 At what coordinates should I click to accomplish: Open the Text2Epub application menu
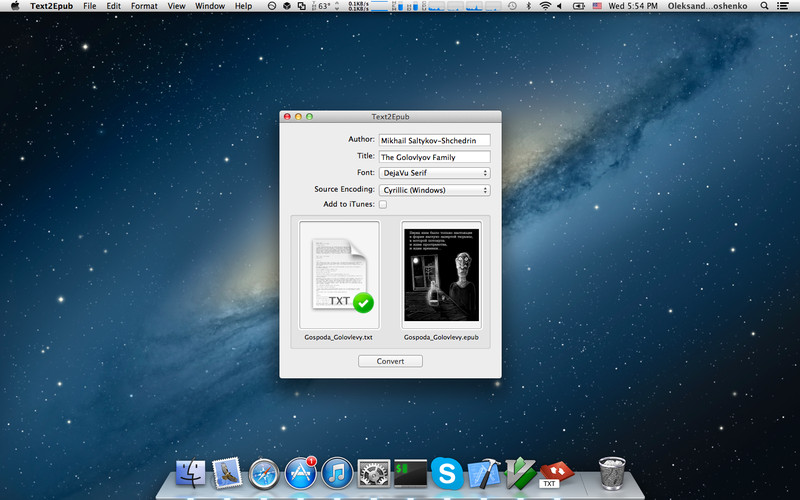51,6
